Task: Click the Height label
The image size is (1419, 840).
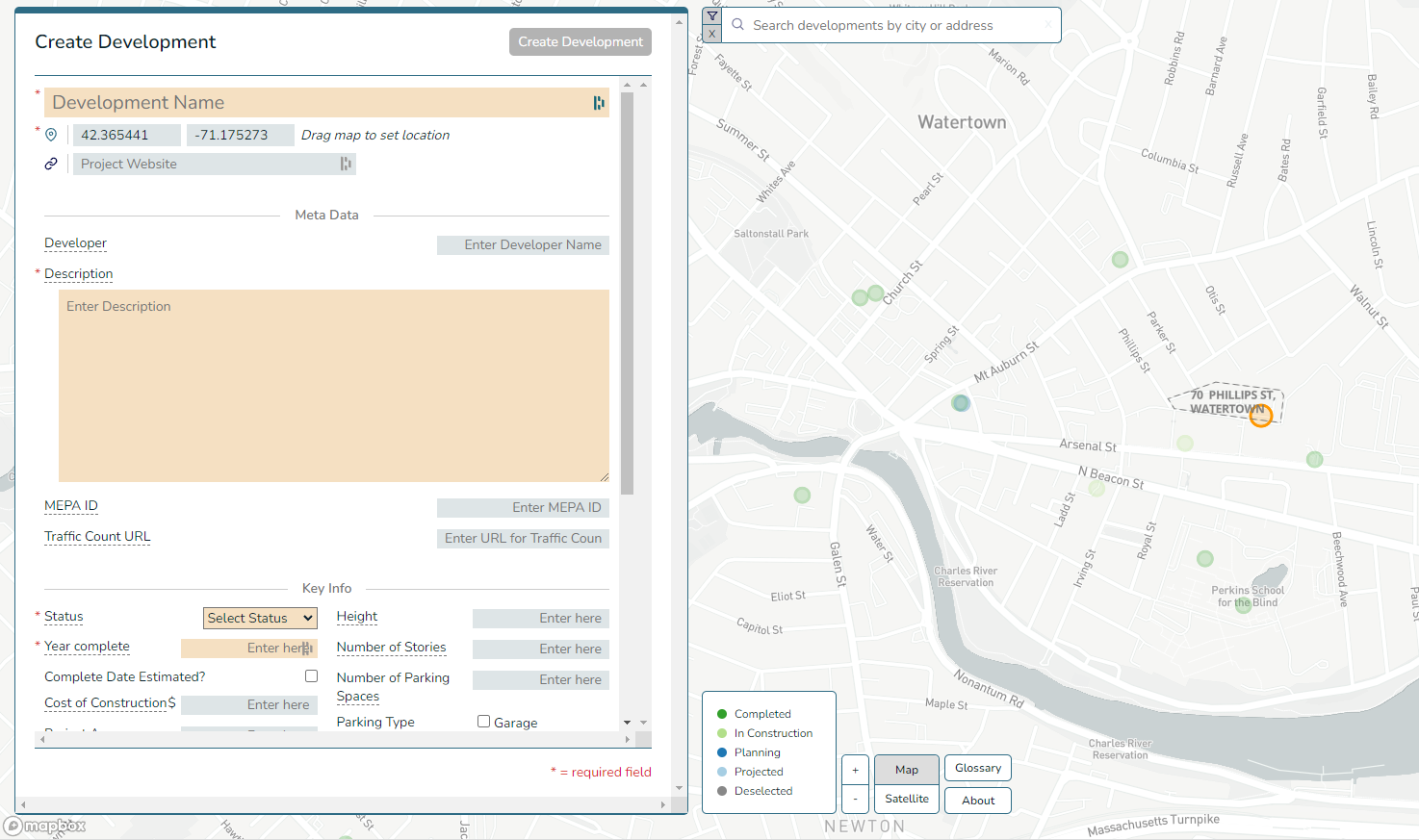Action: 357,616
